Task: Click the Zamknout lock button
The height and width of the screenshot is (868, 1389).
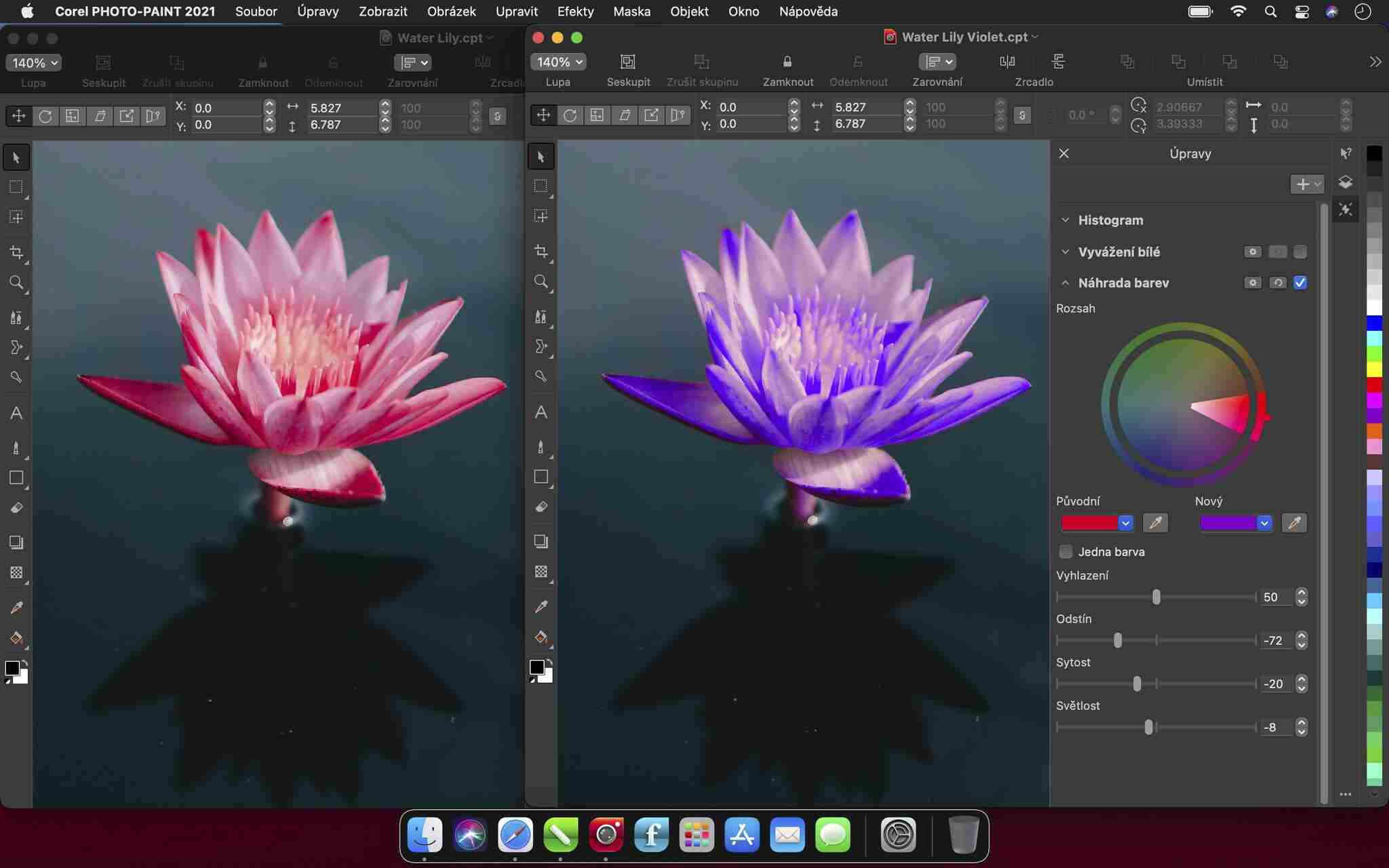Action: [787, 62]
